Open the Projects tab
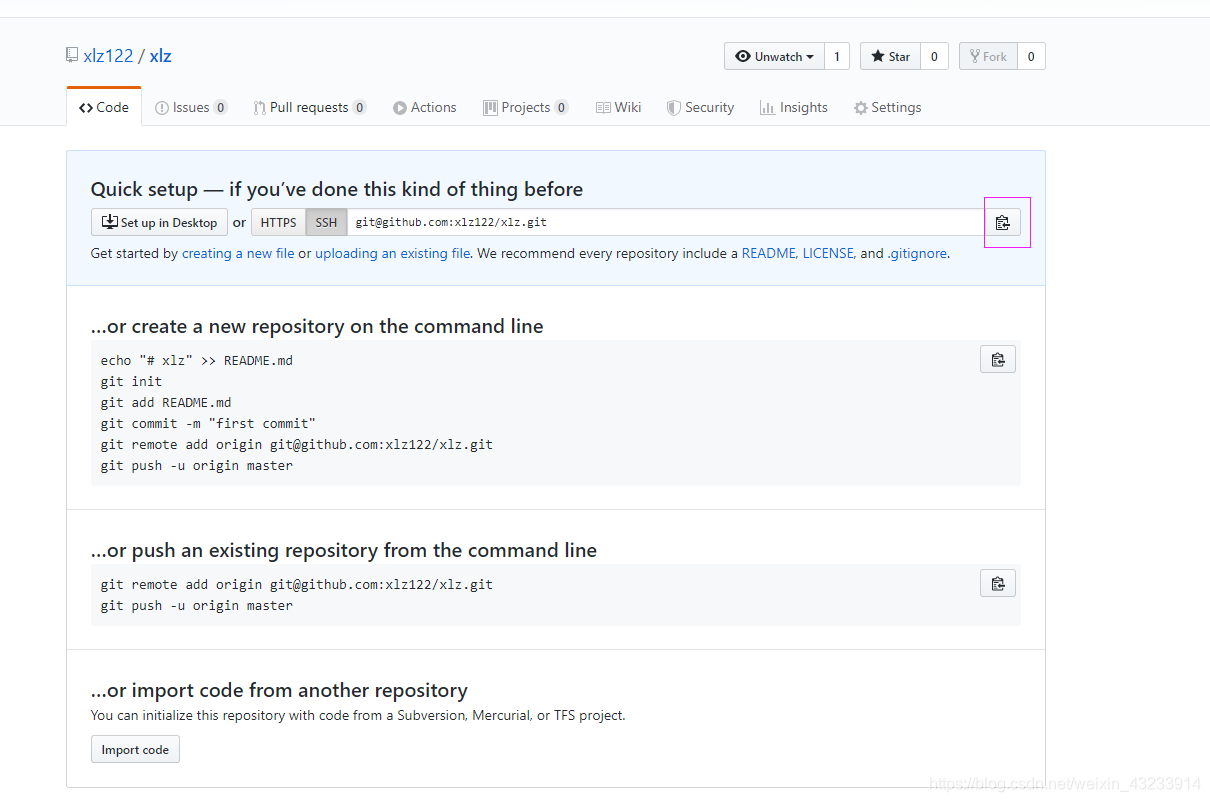Screen dimensions: 1210x802 point(526,107)
